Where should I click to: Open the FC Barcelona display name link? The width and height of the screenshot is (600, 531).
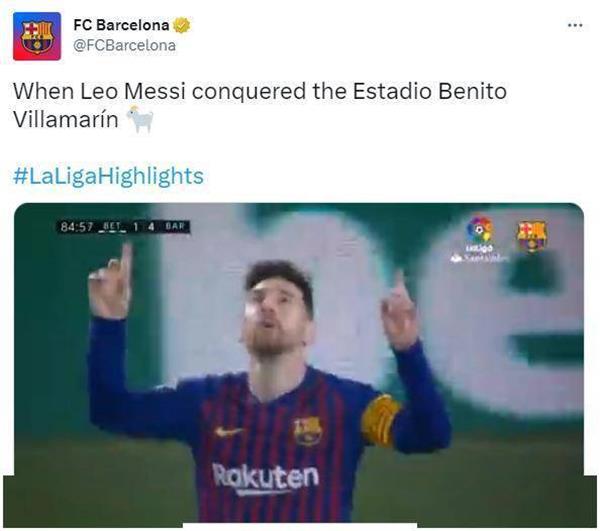tap(121, 25)
